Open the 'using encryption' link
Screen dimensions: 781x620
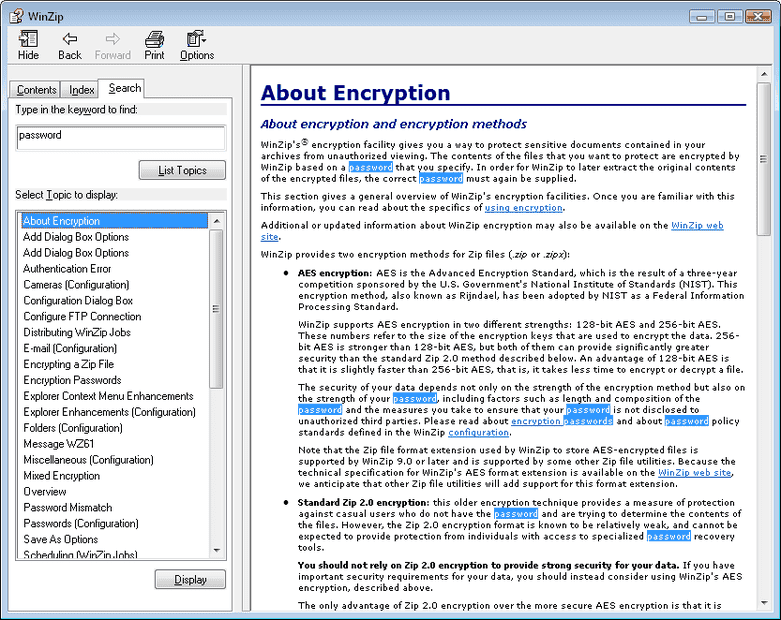coord(523,208)
